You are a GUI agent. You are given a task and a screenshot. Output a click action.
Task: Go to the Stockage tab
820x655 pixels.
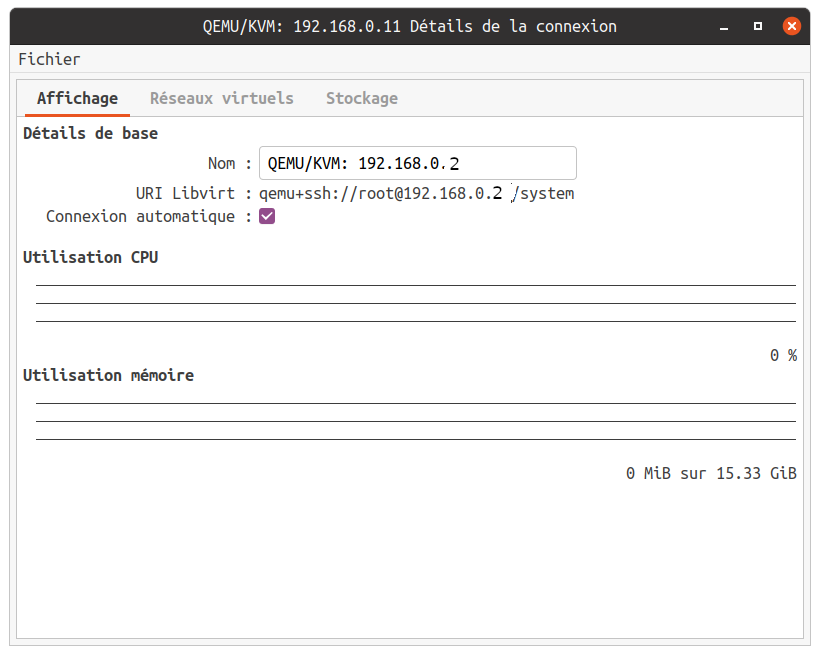click(361, 98)
